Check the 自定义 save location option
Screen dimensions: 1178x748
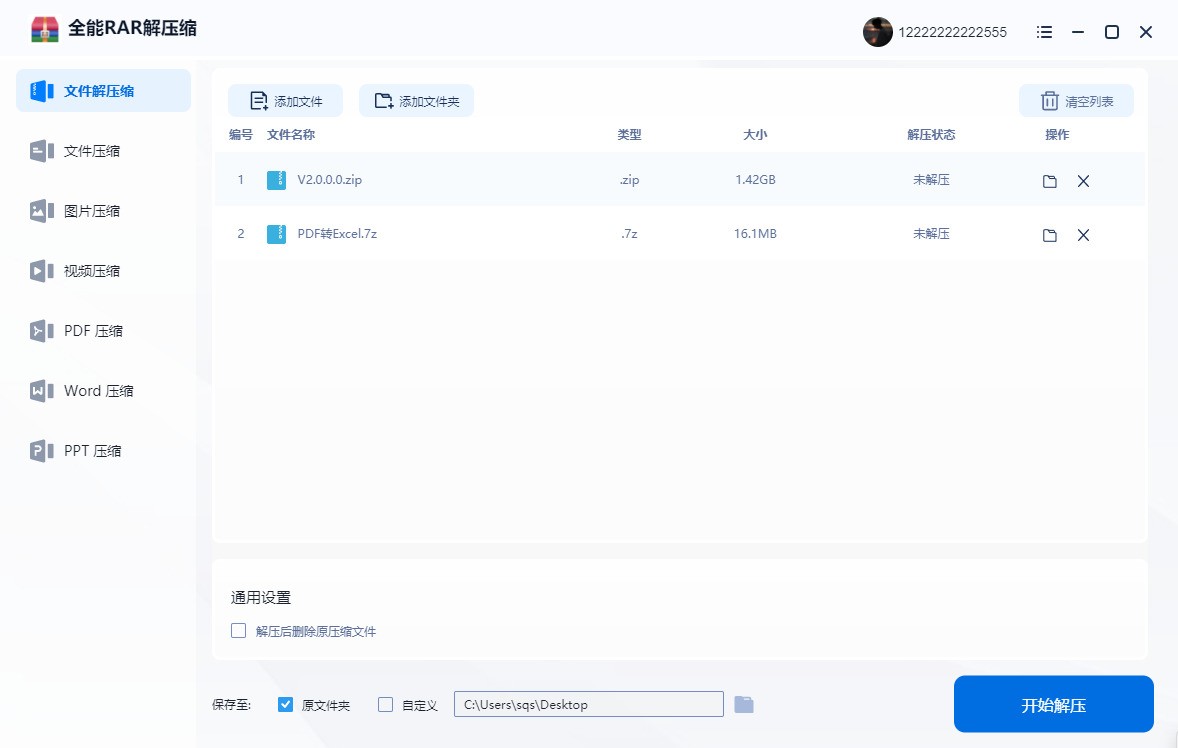click(x=386, y=705)
